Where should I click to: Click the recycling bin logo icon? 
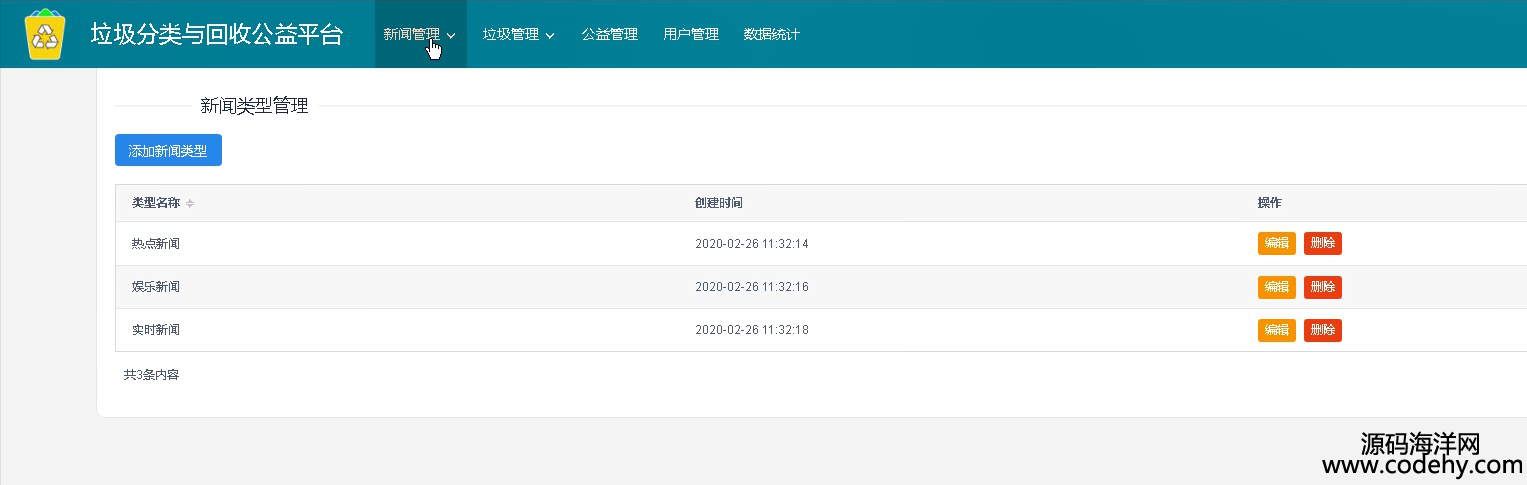coord(45,34)
